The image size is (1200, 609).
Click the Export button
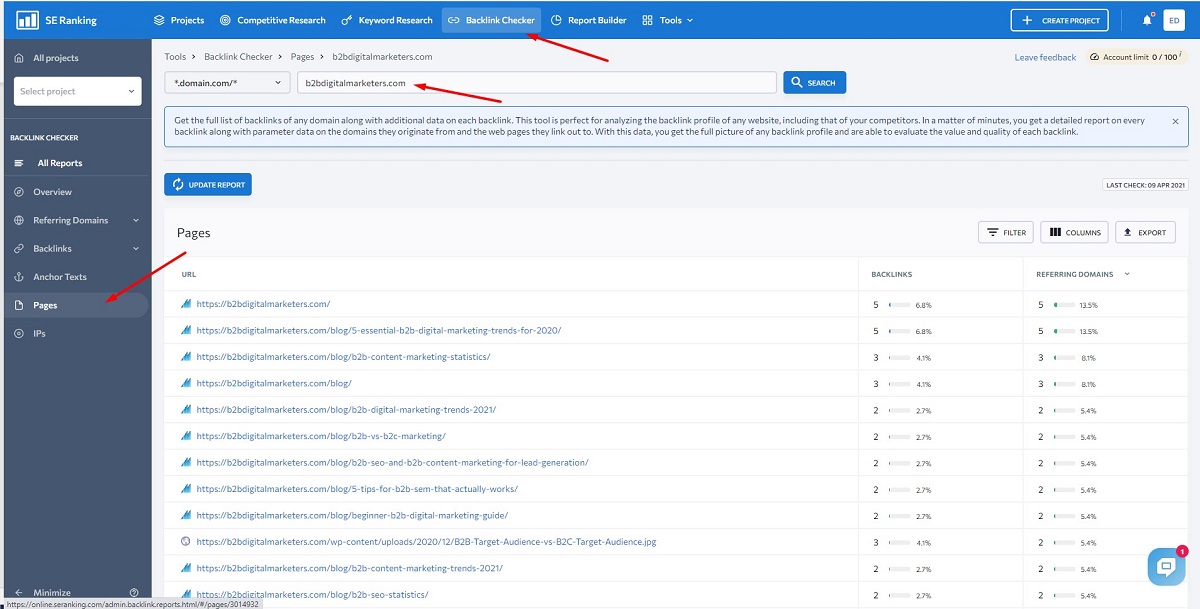pyautogui.click(x=1145, y=232)
